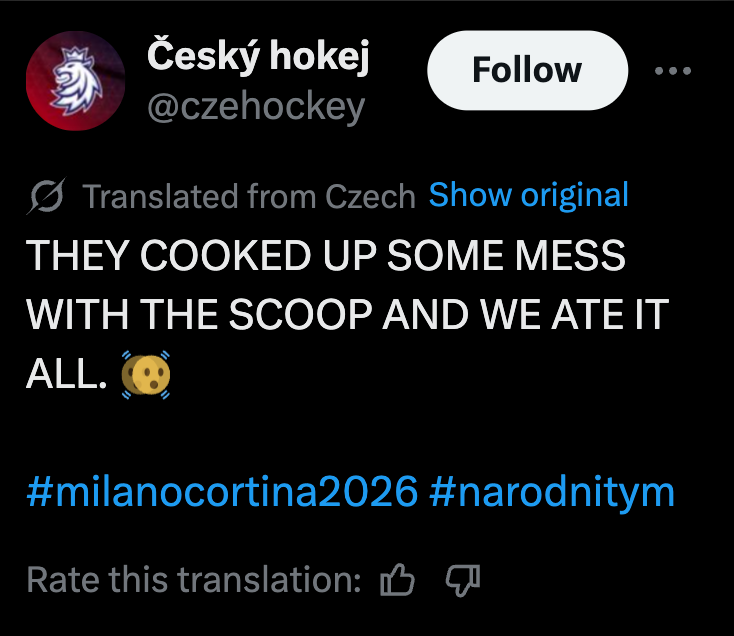734x636 pixels.
Task: Open the @czehockey handle link
Action: click(255, 108)
